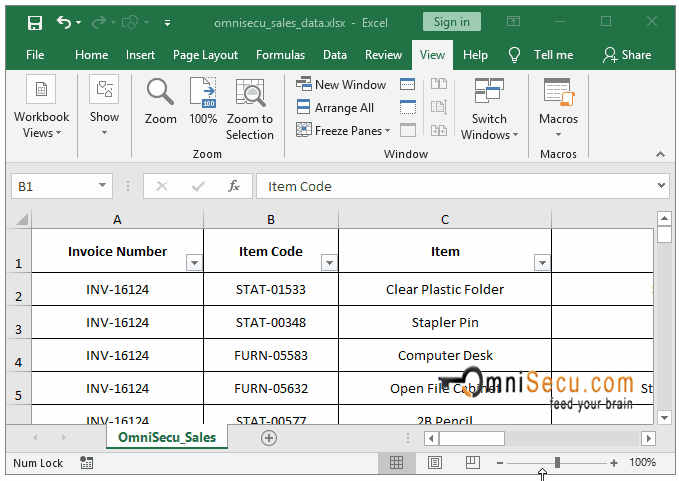Screen dimensions: 679x481
Task: Click vertical scrollbar up arrow
Action: (x=664, y=218)
